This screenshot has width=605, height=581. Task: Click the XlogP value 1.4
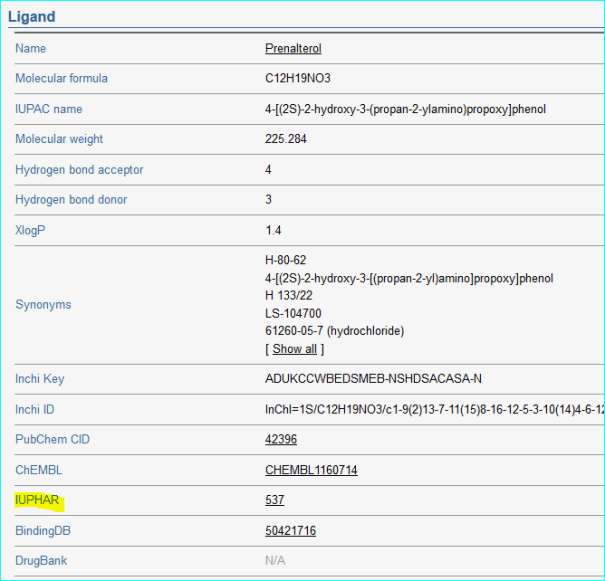[x=273, y=230]
